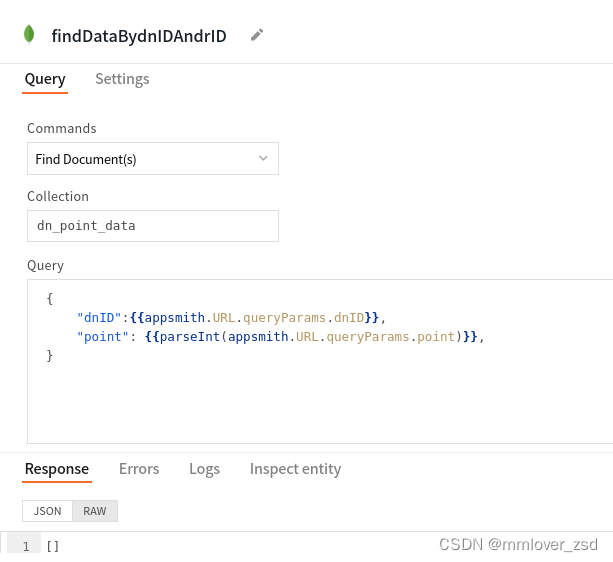This screenshot has height=562, width=613.
Task: Open the Logs tab
Action: coord(204,469)
